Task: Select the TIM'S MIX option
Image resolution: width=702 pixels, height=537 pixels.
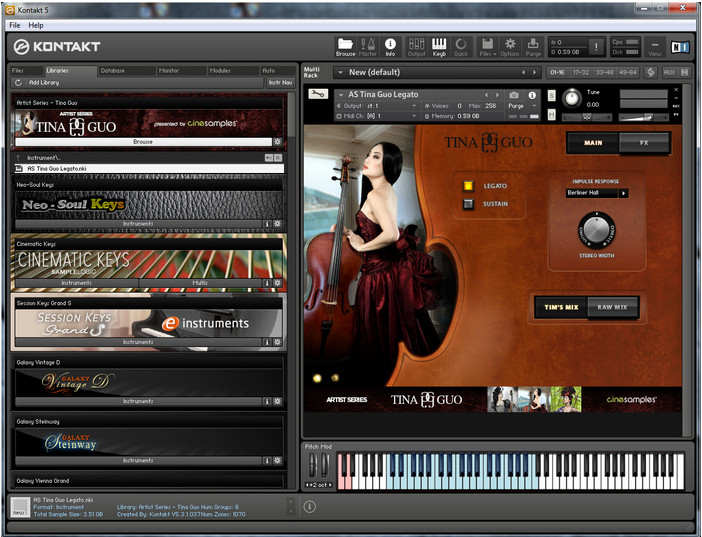Action: pyautogui.click(x=561, y=307)
